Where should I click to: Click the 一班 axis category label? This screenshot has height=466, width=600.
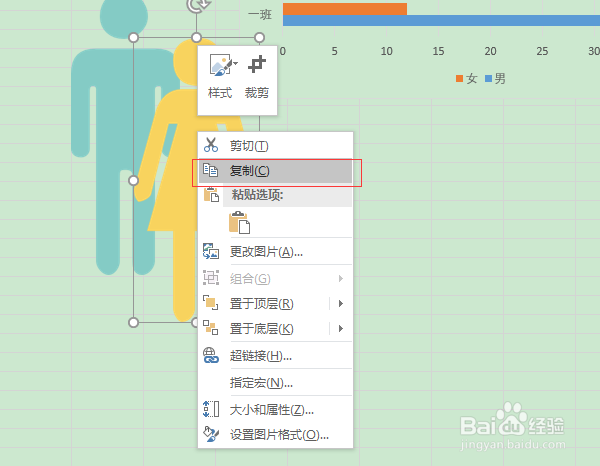[x=260, y=15]
